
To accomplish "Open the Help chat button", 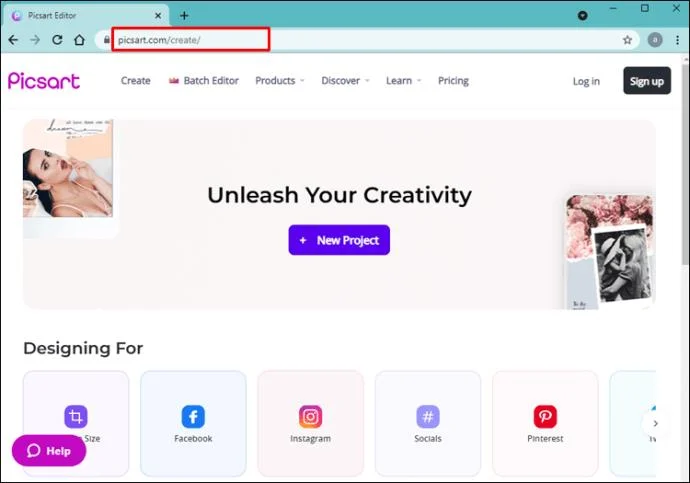I will [x=49, y=451].
